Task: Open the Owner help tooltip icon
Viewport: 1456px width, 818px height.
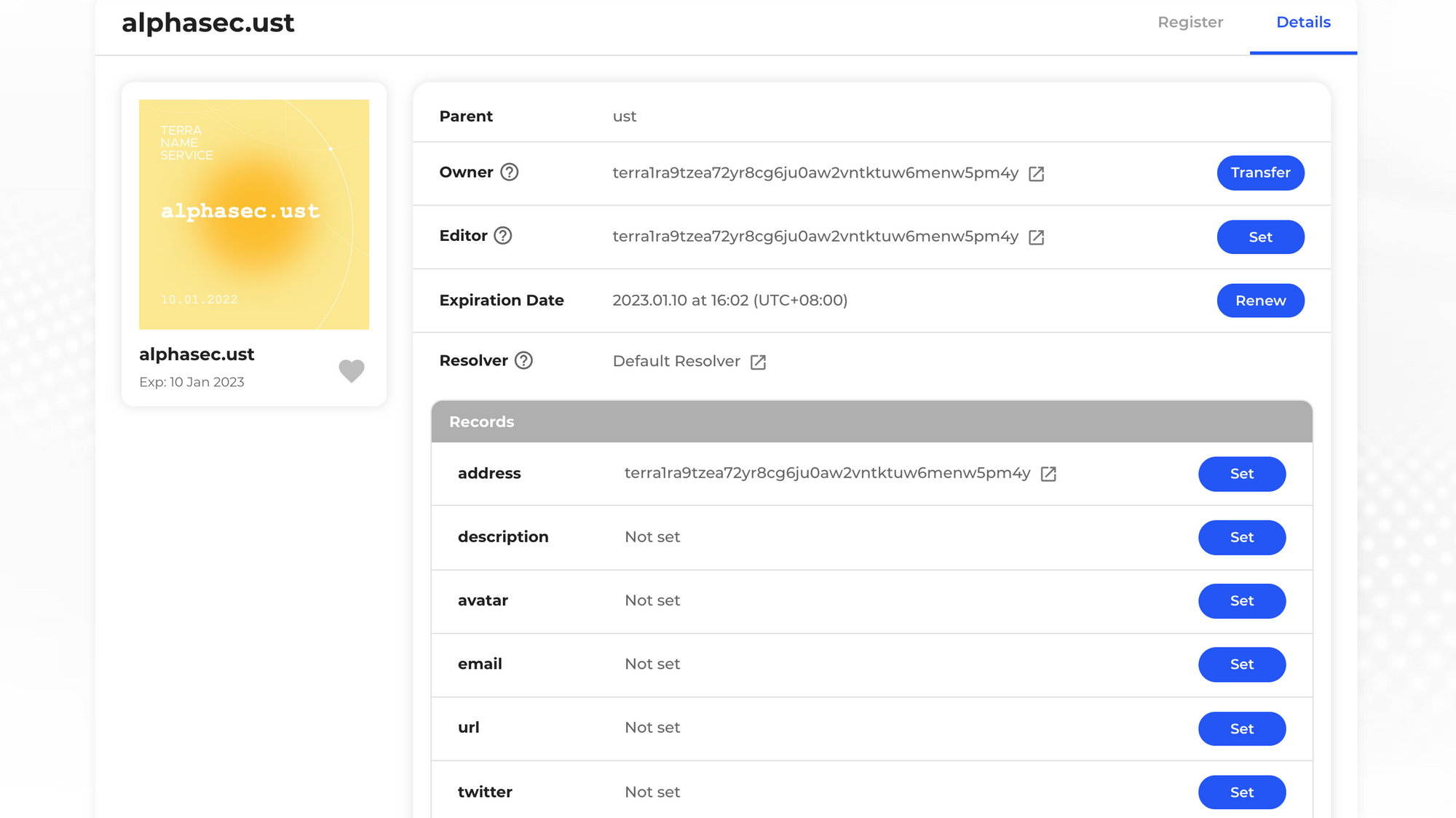Action: point(510,172)
